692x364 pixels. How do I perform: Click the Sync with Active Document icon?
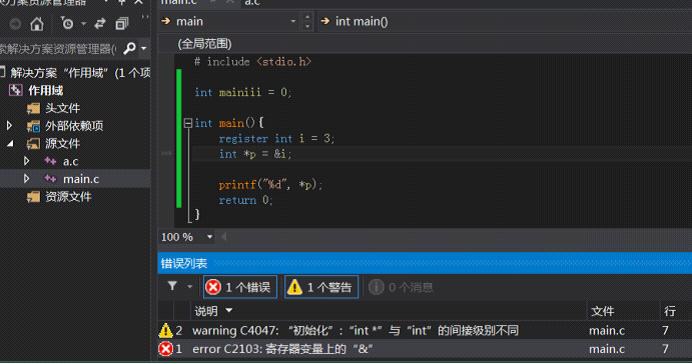coord(100,23)
